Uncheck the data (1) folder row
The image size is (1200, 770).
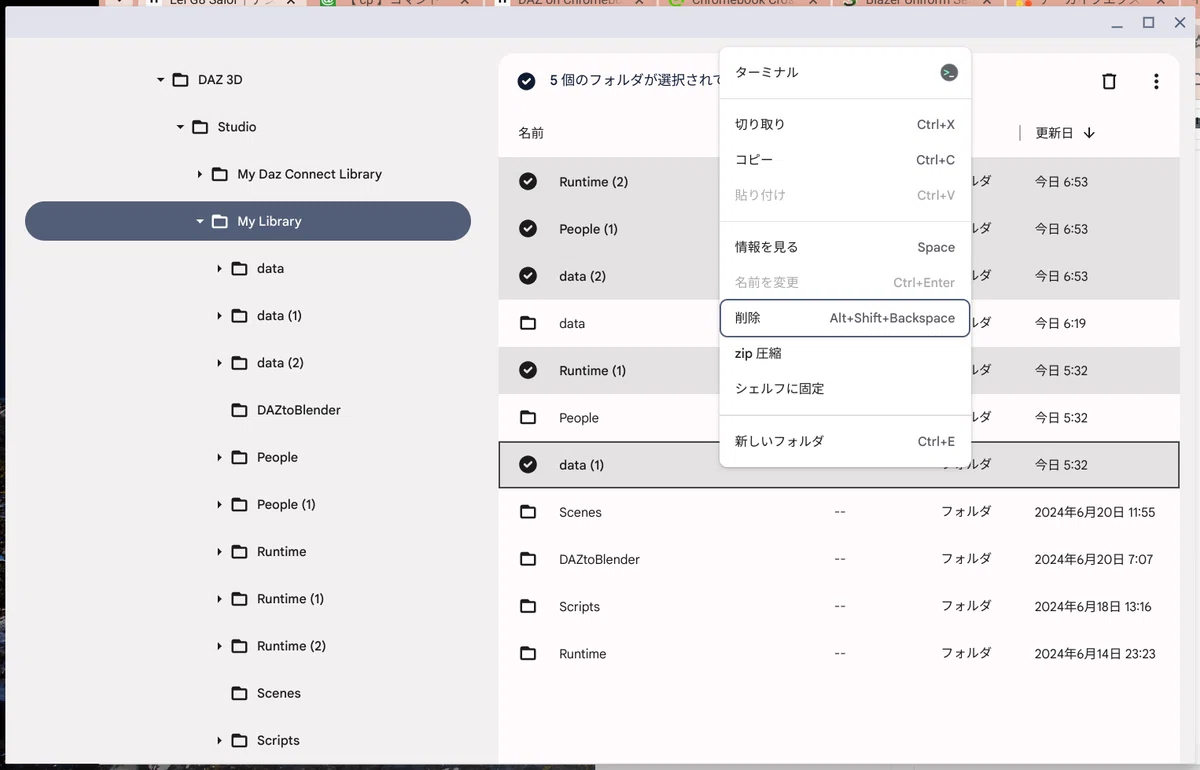pyautogui.click(x=528, y=464)
